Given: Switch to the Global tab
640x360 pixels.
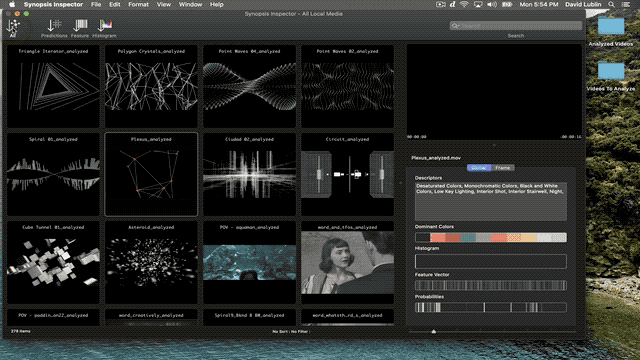Looking at the screenshot, I should 479,168.
